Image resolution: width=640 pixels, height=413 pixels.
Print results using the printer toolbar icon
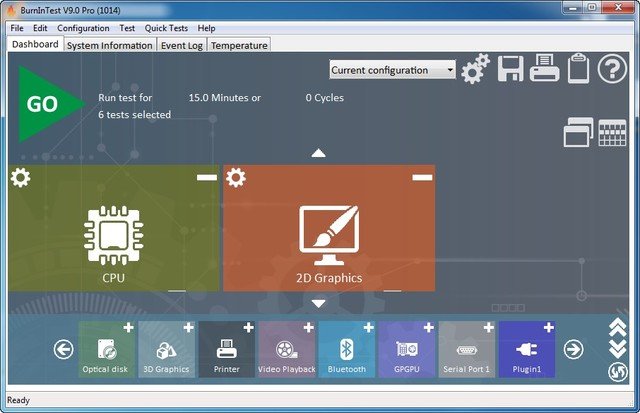[544, 68]
